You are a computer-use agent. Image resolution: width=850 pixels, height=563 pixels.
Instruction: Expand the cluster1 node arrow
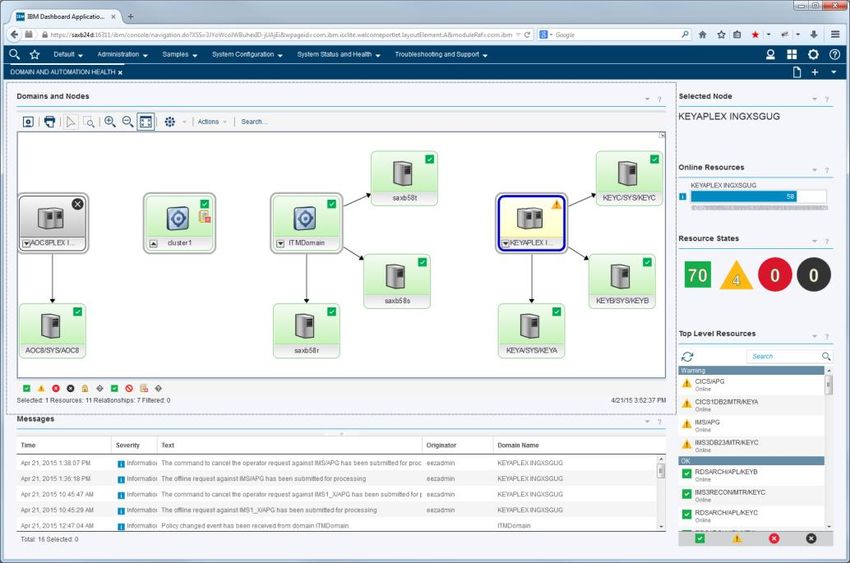(x=153, y=244)
